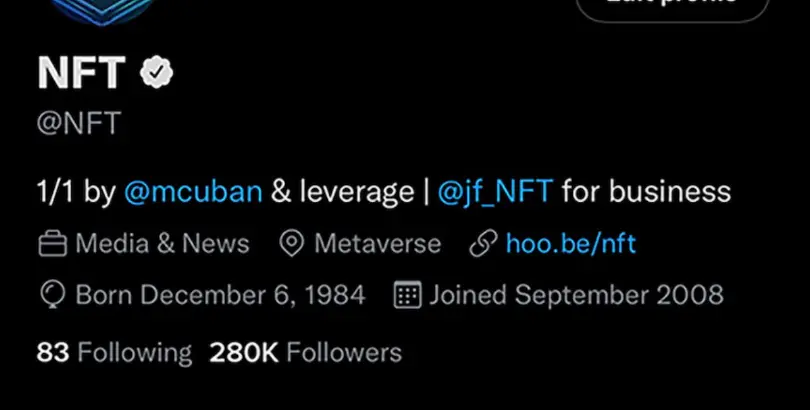View the 83 Following list
This screenshot has height=410, width=810.
click(114, 353)
